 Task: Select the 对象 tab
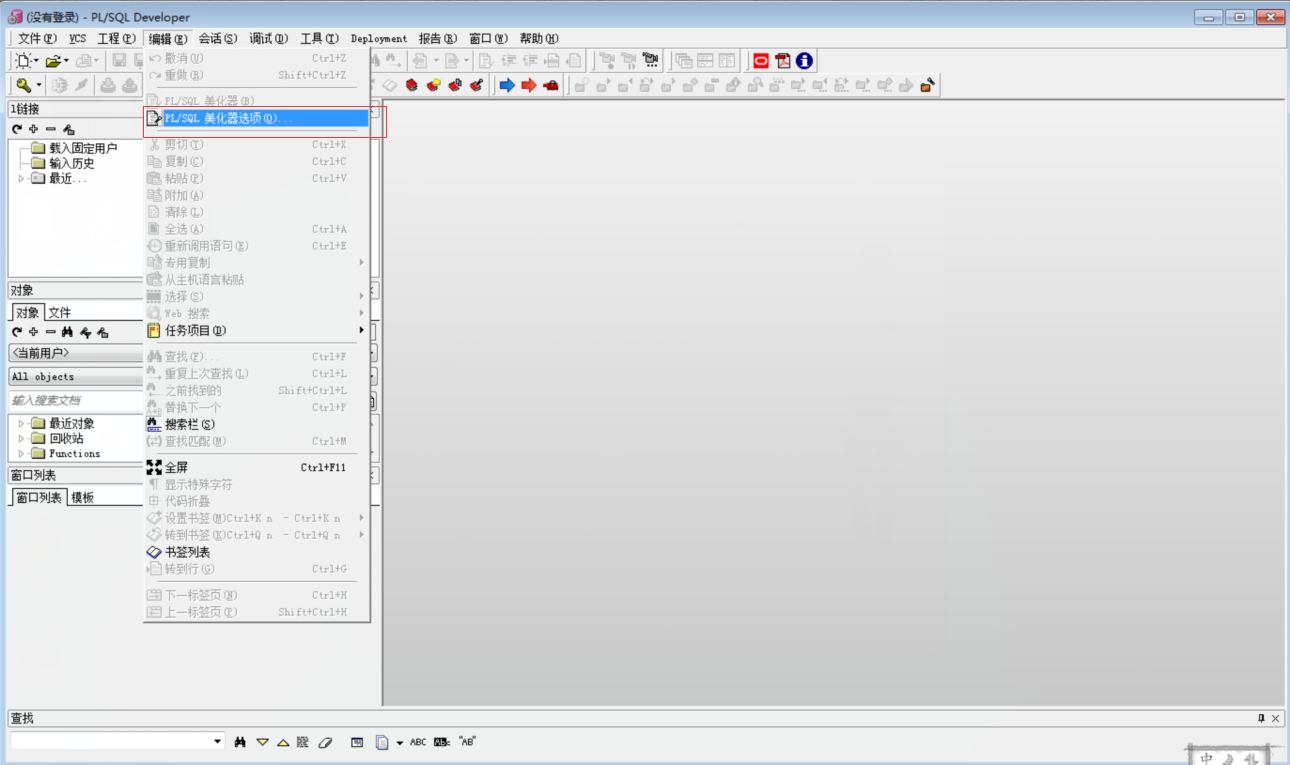tap(28, 312)
